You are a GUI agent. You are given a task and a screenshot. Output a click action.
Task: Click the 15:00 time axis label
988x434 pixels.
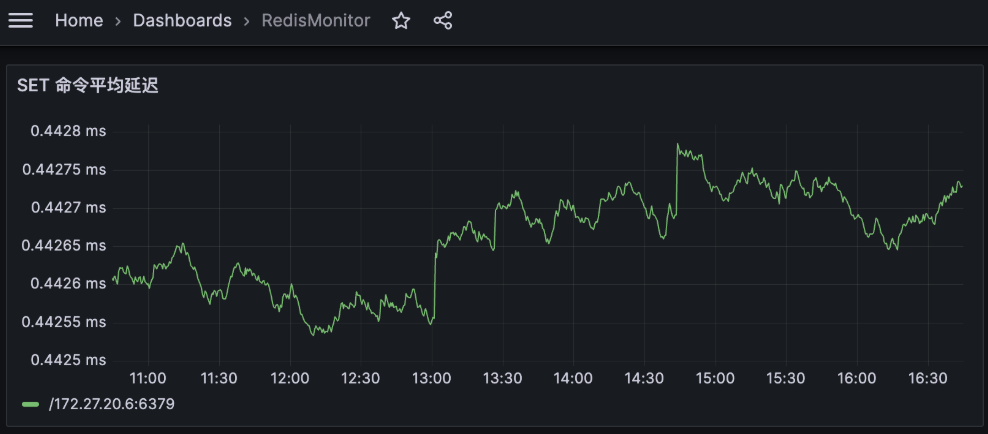pos(715,379)
